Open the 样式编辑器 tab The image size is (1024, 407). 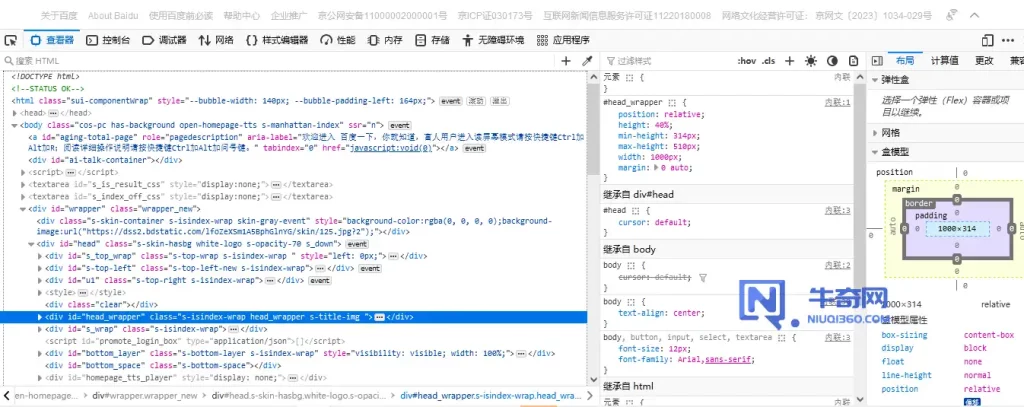point(277,41)
